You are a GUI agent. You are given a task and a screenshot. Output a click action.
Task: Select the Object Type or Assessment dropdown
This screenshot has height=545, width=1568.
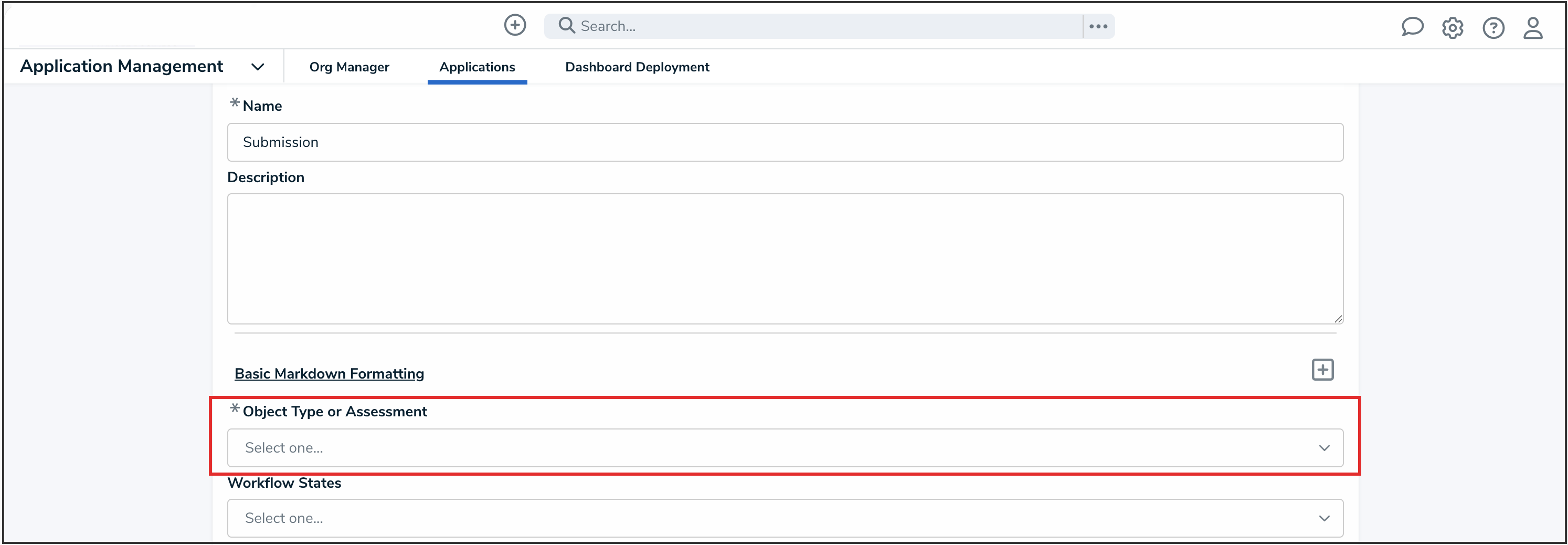click(x=785, y=447)
